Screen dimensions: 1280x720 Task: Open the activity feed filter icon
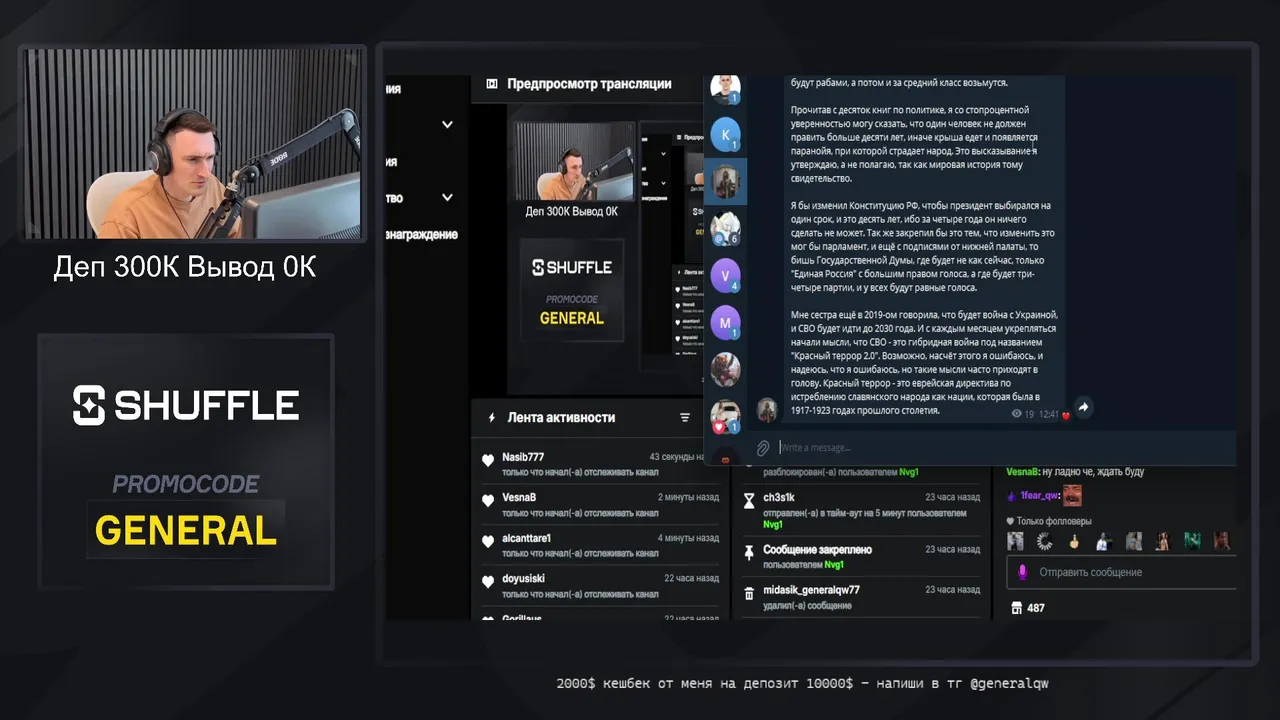[x=685, y=418]
